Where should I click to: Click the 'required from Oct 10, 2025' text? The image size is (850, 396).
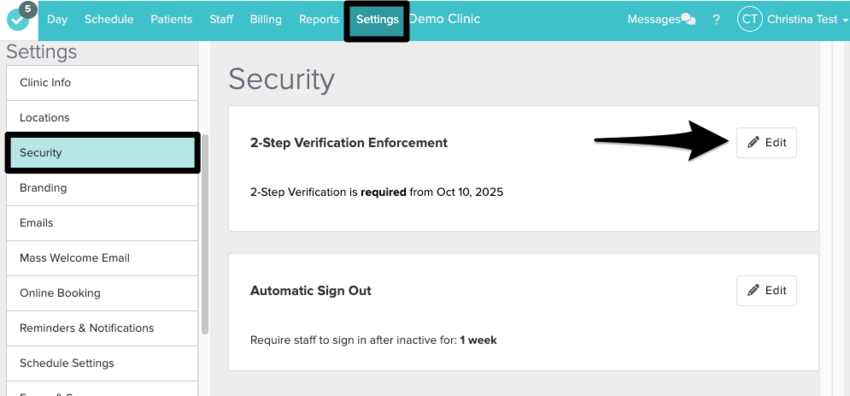(x=432, y=192)
